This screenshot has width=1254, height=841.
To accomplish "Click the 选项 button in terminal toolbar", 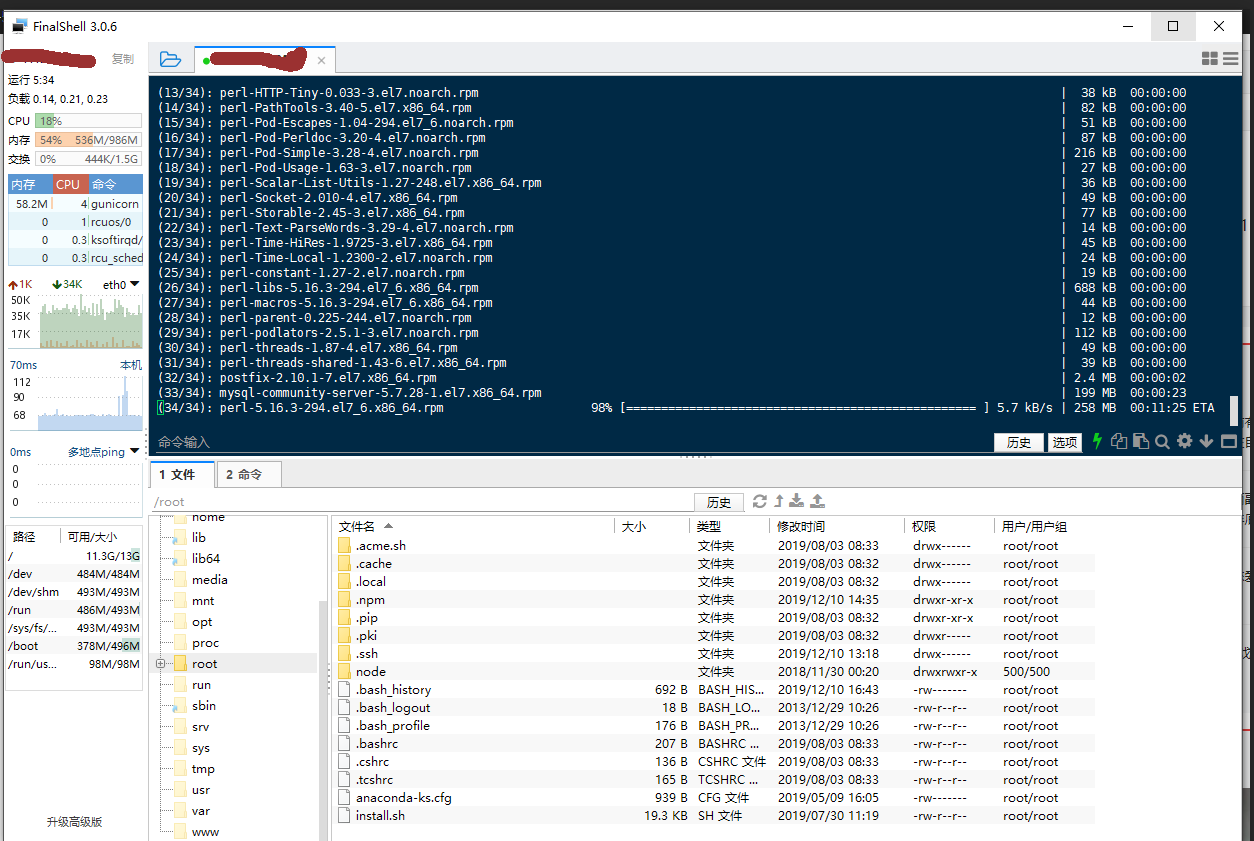I will (1065, 442).
